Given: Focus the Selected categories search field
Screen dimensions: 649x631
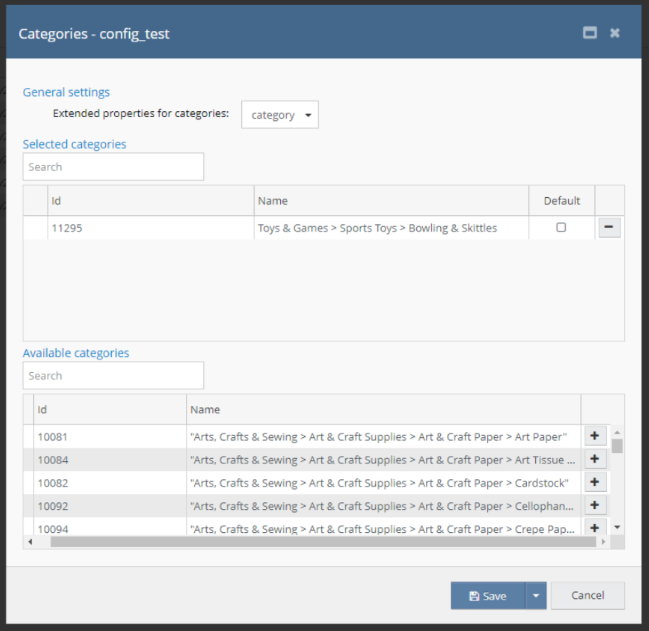Looking at the screenshot, I should point(113,167).
